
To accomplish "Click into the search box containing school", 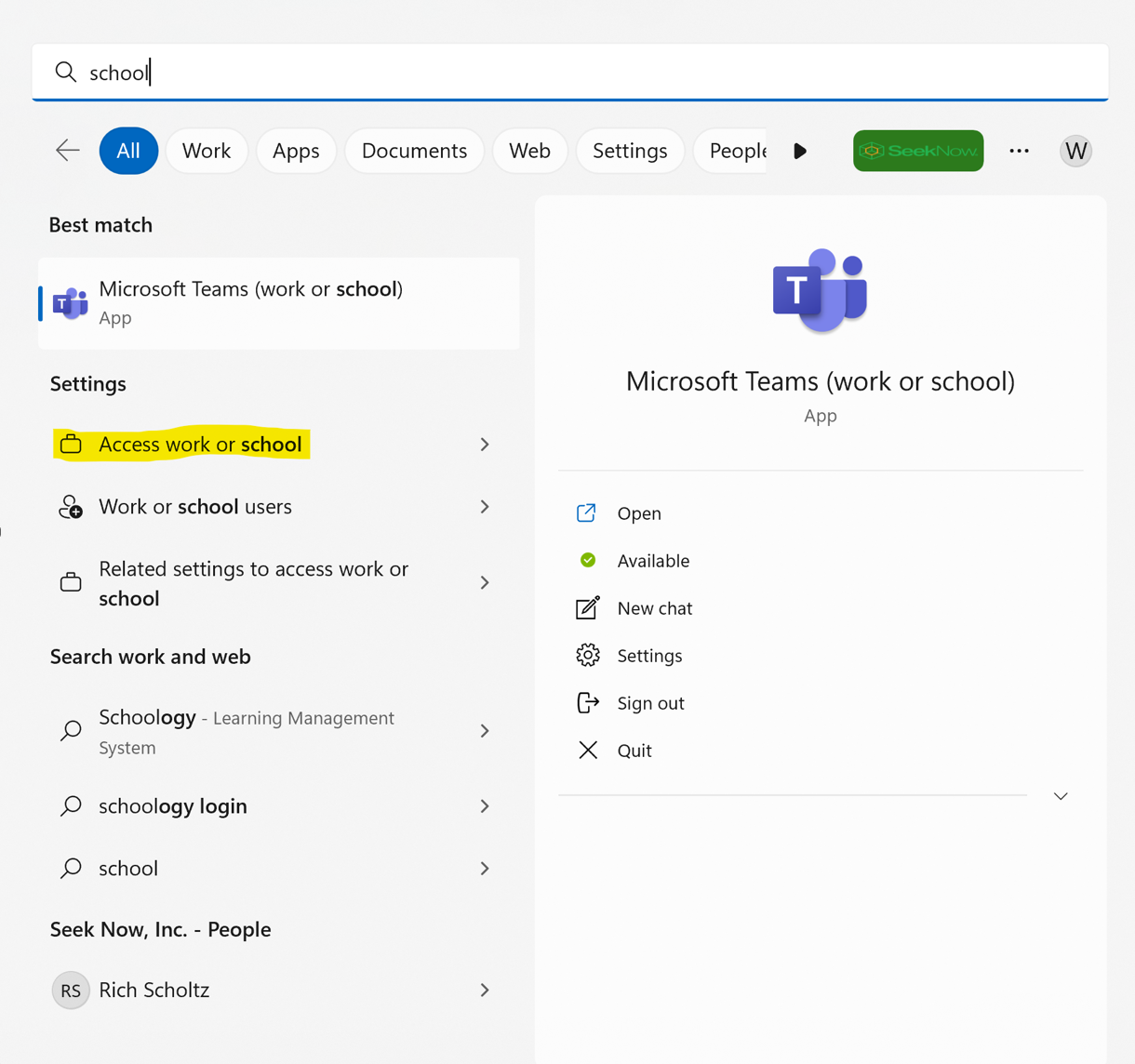I will click(570, 72).
